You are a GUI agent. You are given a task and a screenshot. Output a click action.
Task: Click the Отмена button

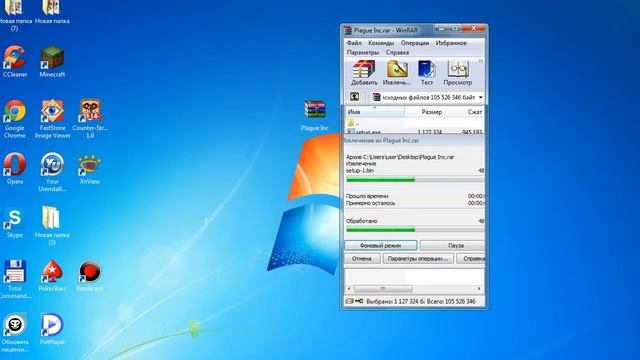(362, 258)
